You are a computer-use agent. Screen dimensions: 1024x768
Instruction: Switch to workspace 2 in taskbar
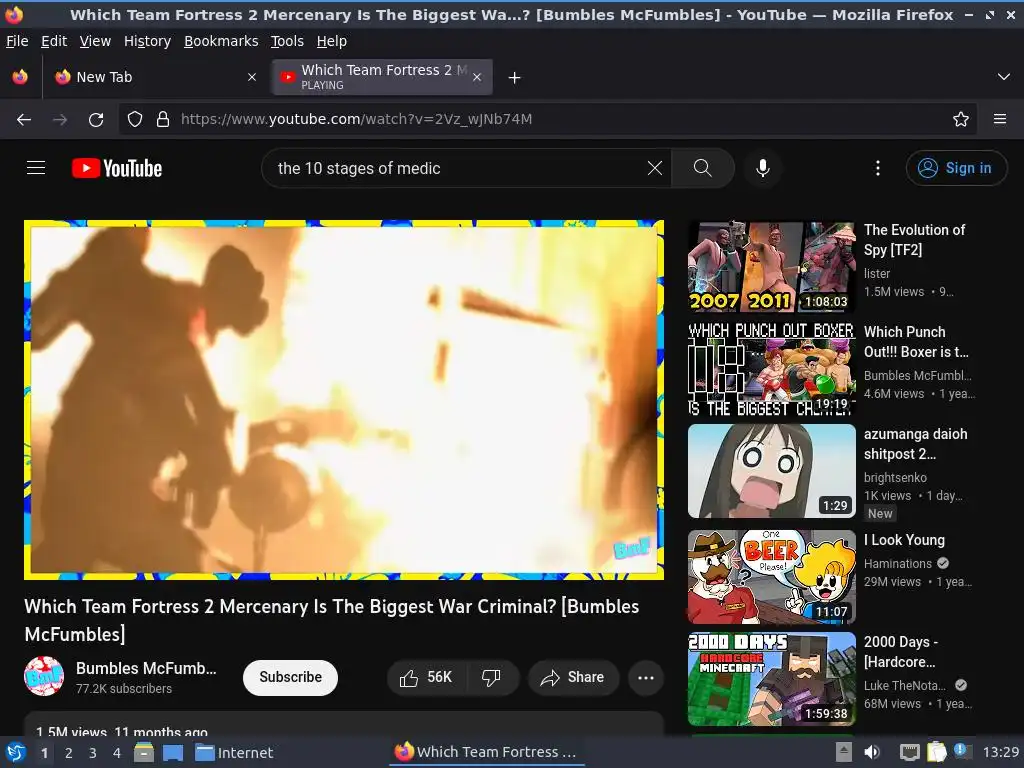pyautogui.click(x=69, y=753)
